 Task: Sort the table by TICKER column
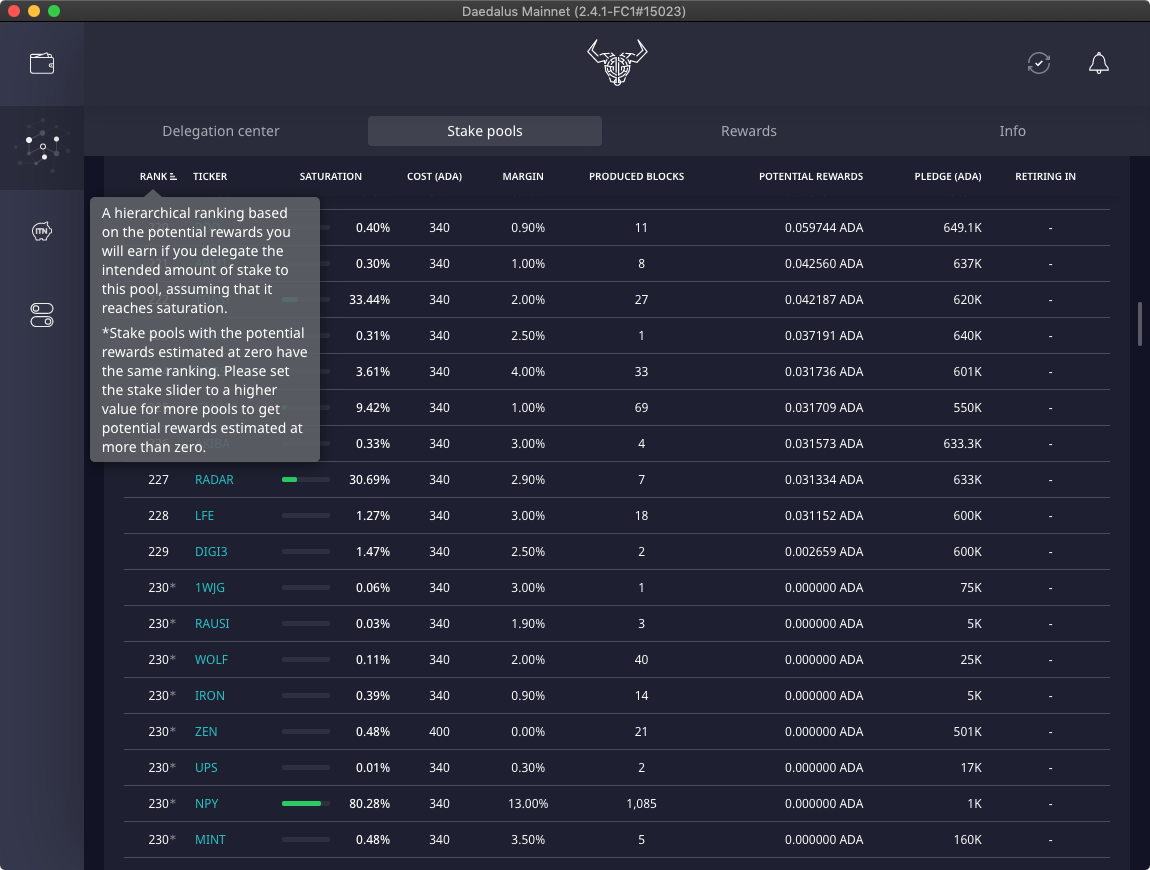210,177
